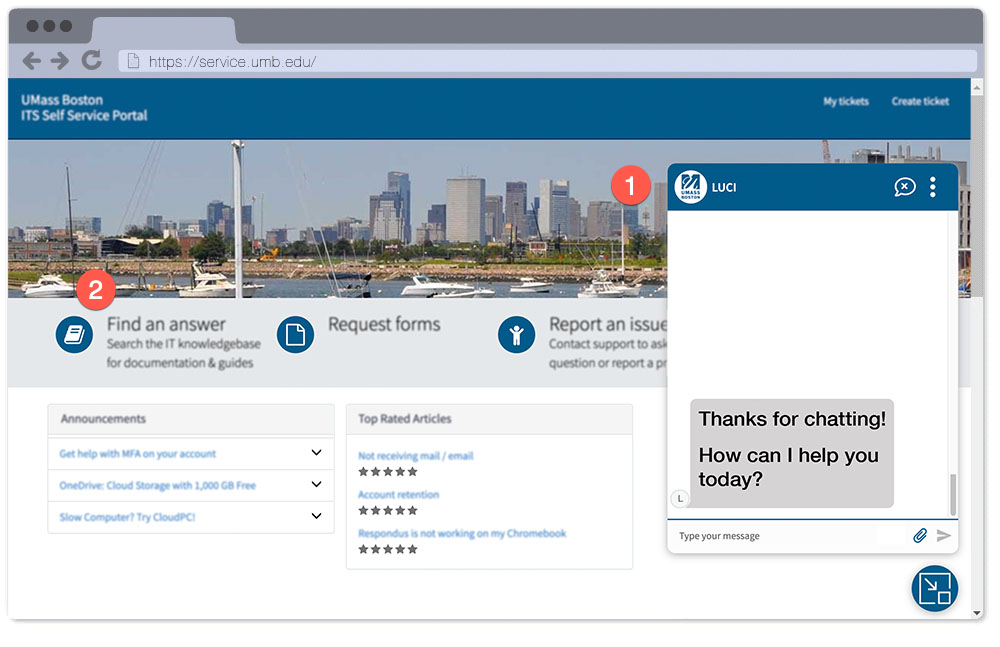Click the Request forms document icon
The image size is (1000, 647).
coord(296,335)
